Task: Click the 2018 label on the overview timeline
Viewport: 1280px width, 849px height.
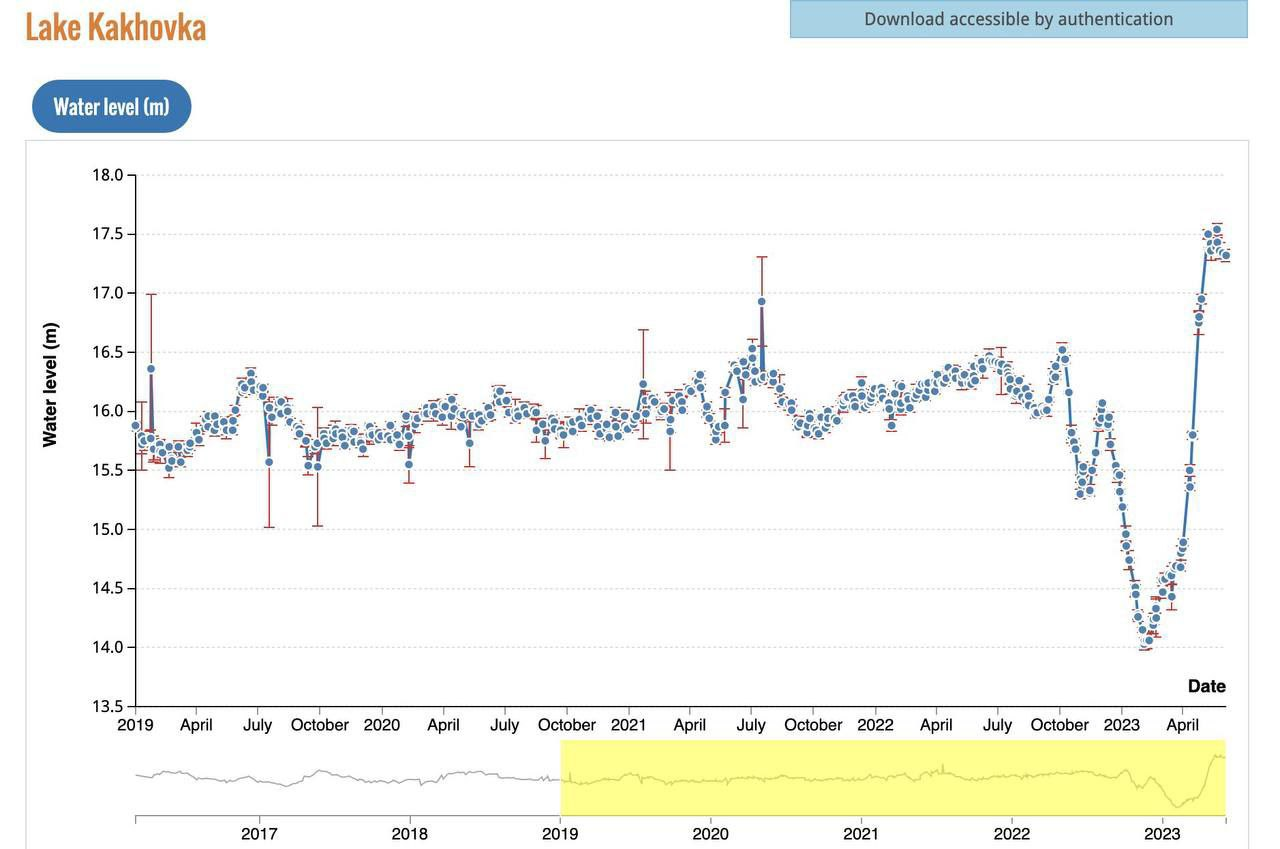Action: [409, 834]
